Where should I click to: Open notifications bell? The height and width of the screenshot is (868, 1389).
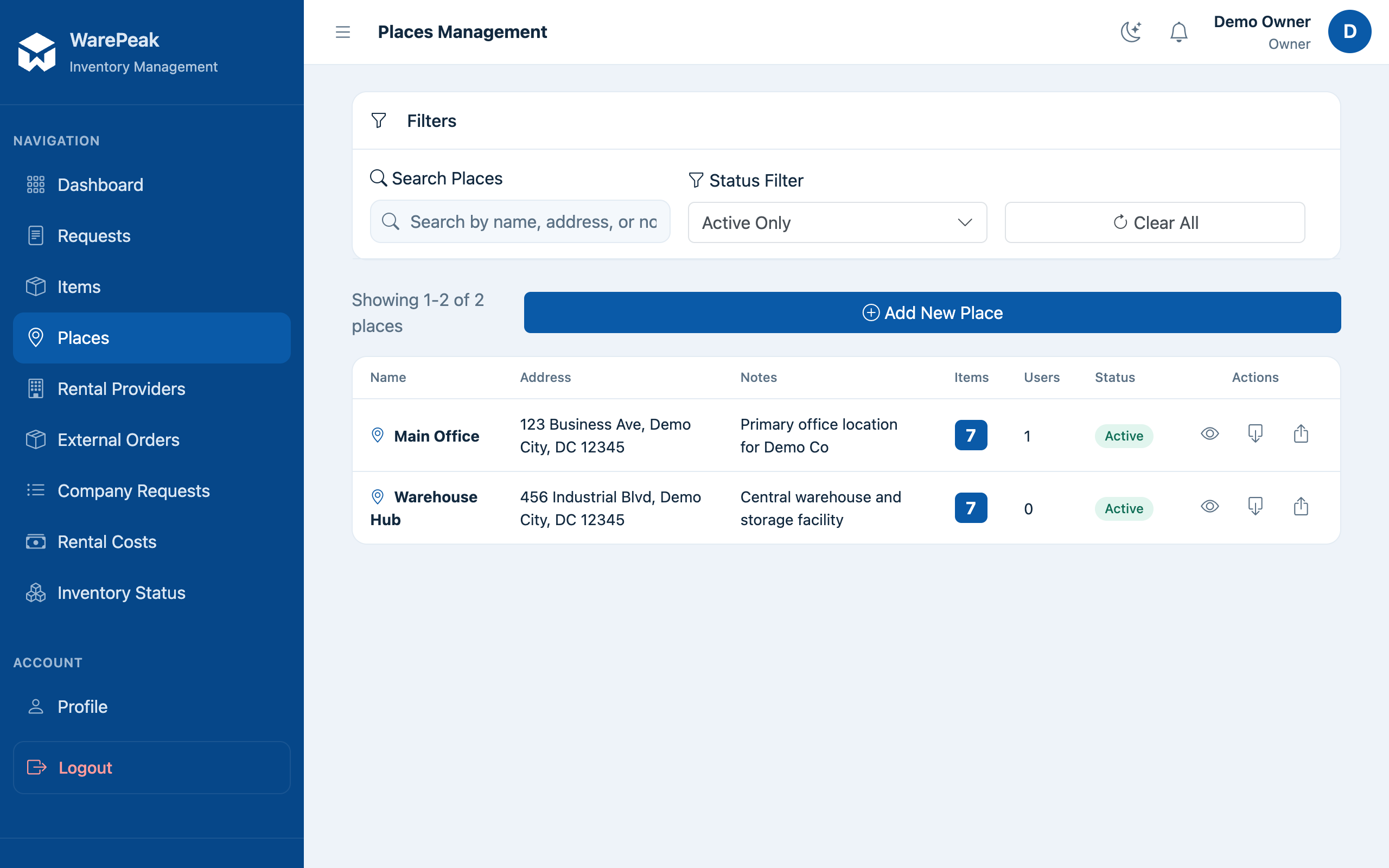(1178, 31)
